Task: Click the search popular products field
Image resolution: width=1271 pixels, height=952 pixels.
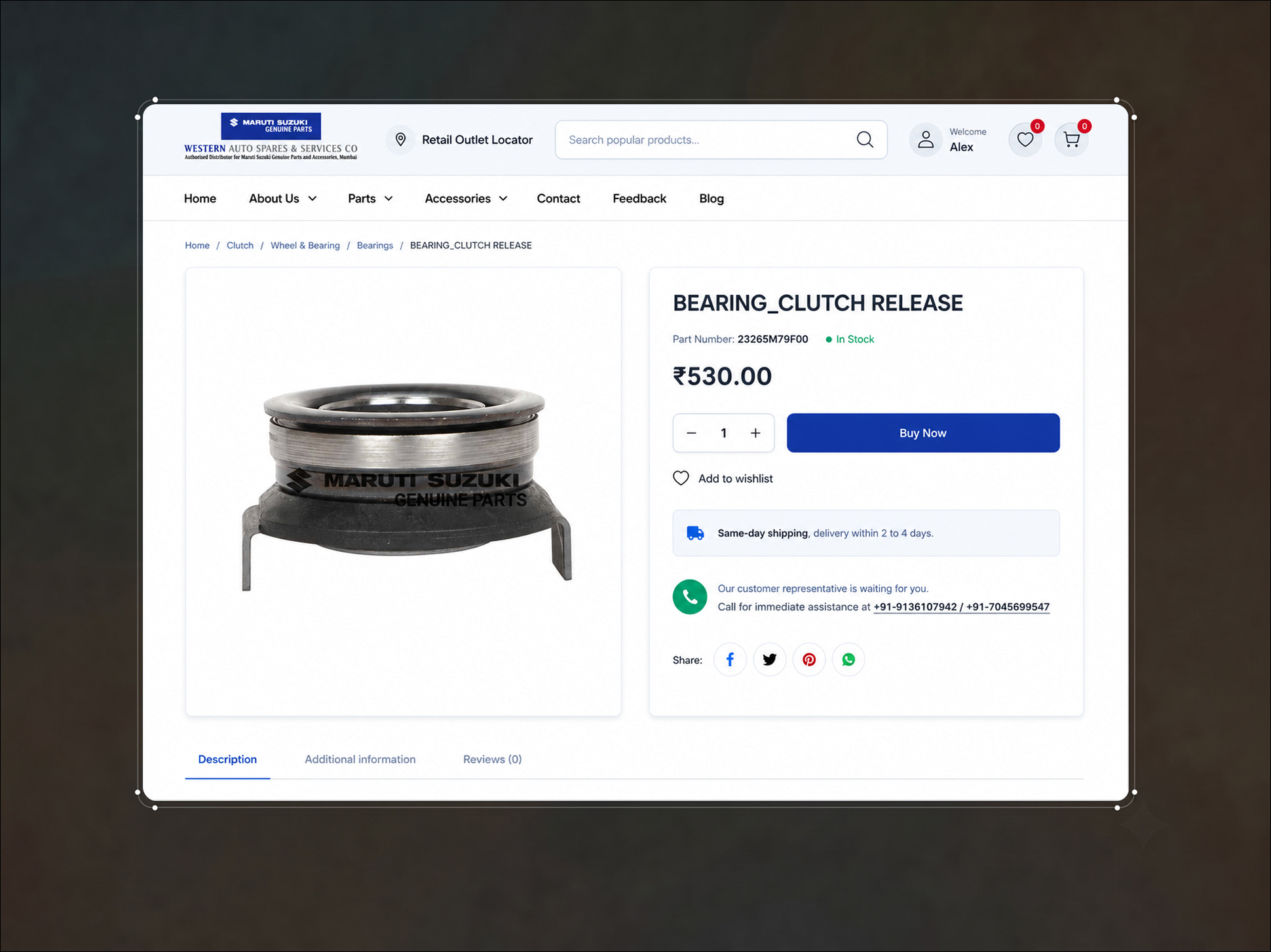Action: (721, 140)
